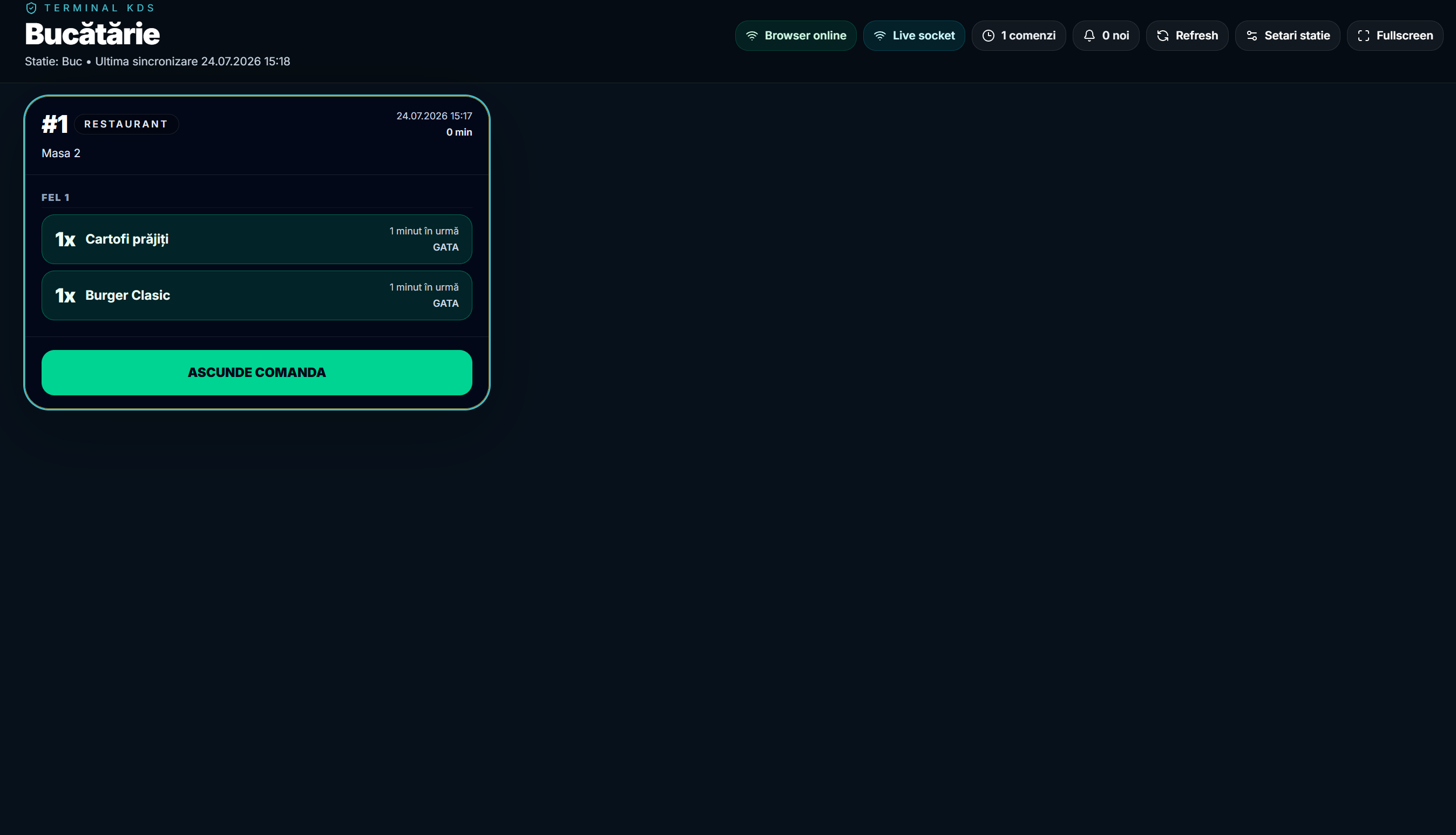Select the order #1 header number
The width and height of the screenshot is (1456, 835).
[x=55, y=124]
